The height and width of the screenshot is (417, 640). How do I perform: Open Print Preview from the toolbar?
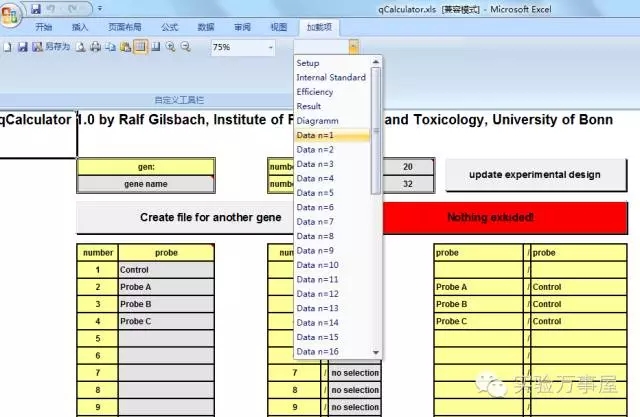click(x=81, y=47)
